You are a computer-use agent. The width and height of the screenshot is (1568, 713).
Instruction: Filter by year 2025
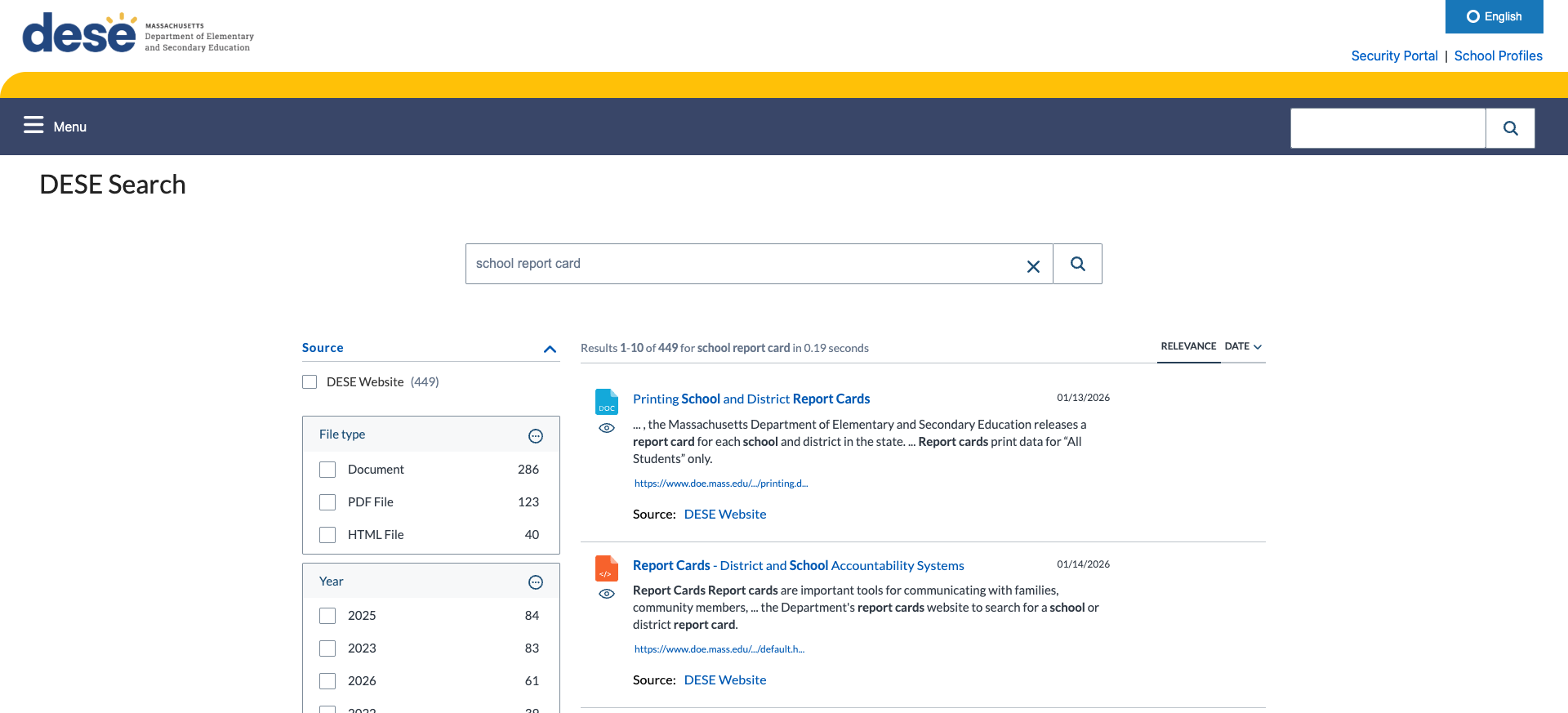click(x=327, y=616)
